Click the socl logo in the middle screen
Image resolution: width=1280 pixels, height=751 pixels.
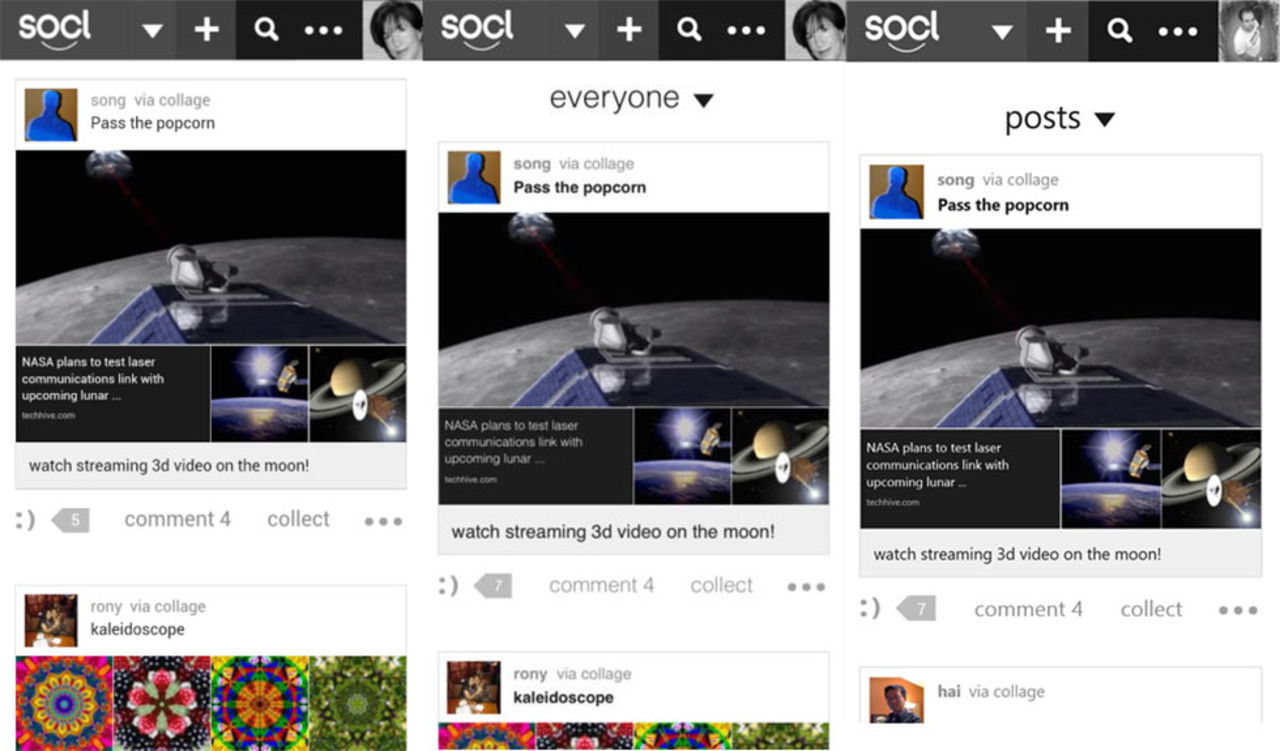(478, 29)
